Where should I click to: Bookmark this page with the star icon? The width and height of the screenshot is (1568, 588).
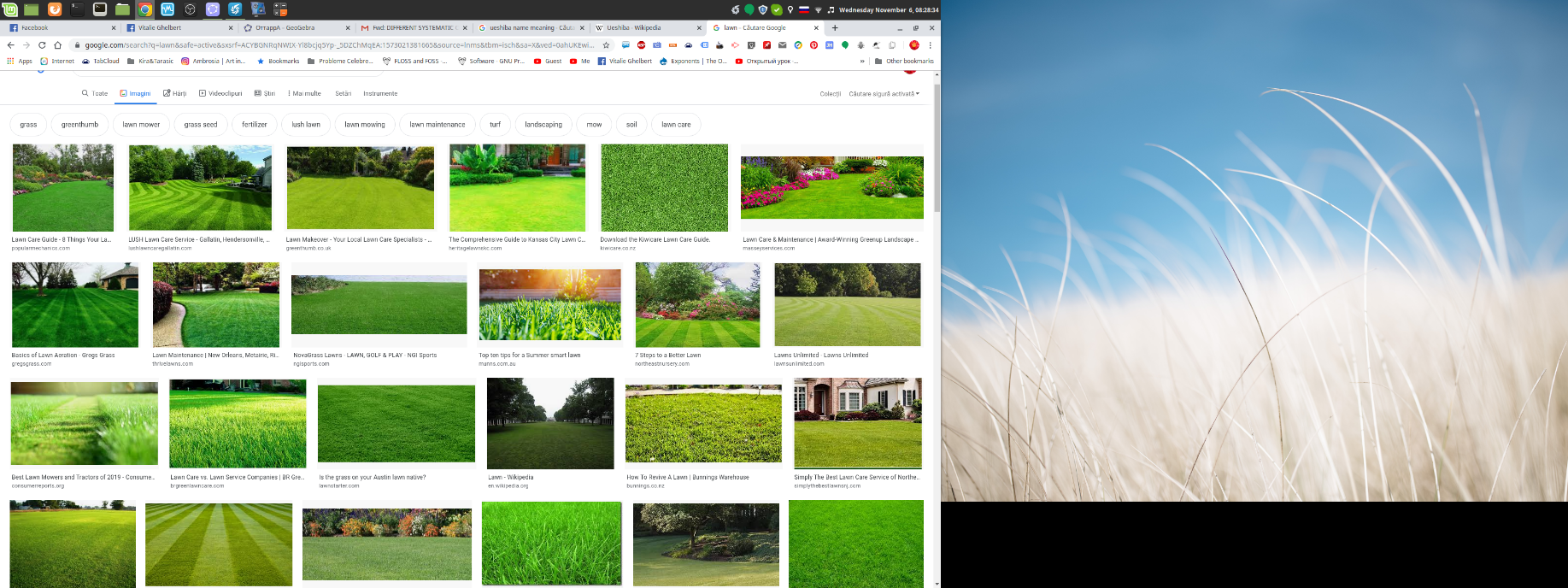click(x=606, y=45)
